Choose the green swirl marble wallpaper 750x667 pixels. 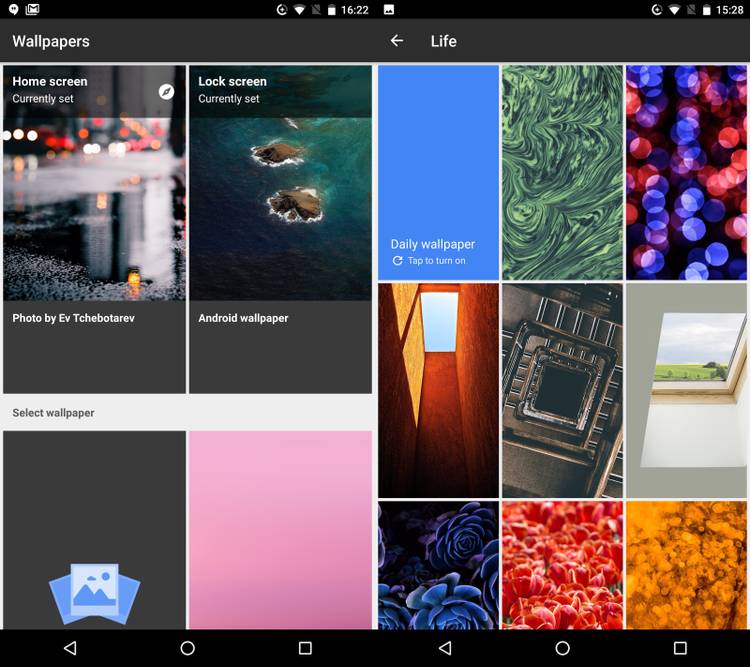tap(562, 173)
